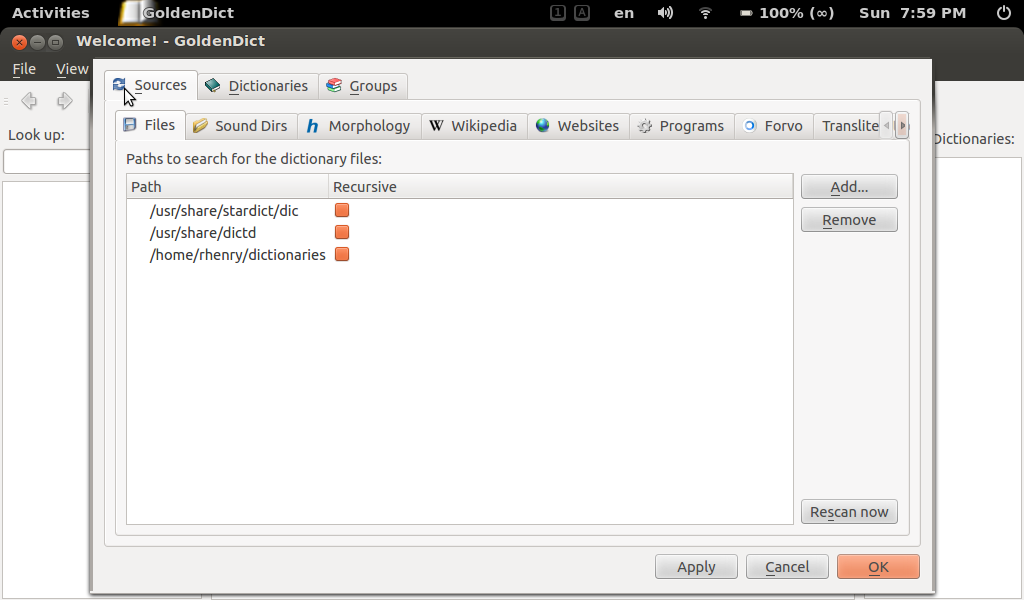Click the forward navigation arrow icon

[64, 100]
